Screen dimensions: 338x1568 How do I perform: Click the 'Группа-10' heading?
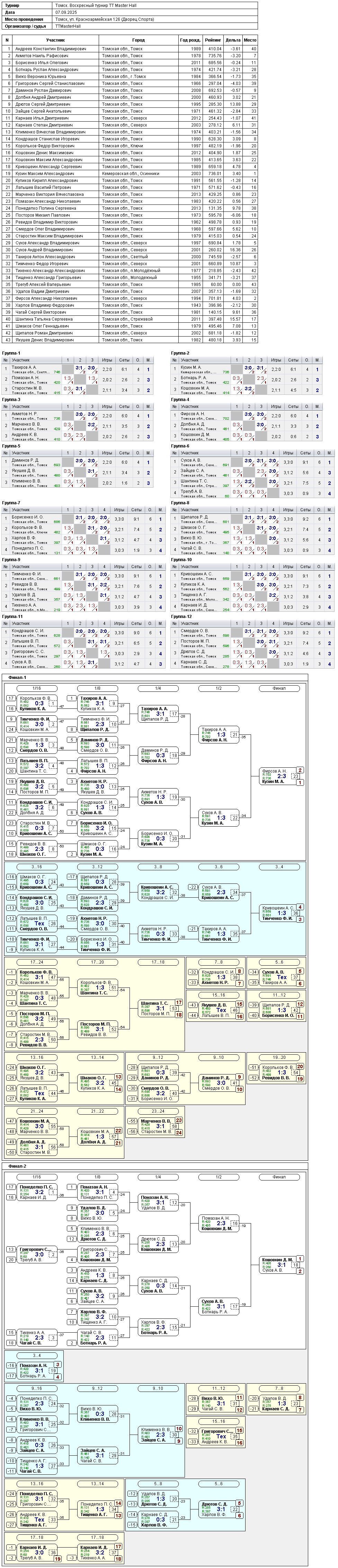[181, 560]
